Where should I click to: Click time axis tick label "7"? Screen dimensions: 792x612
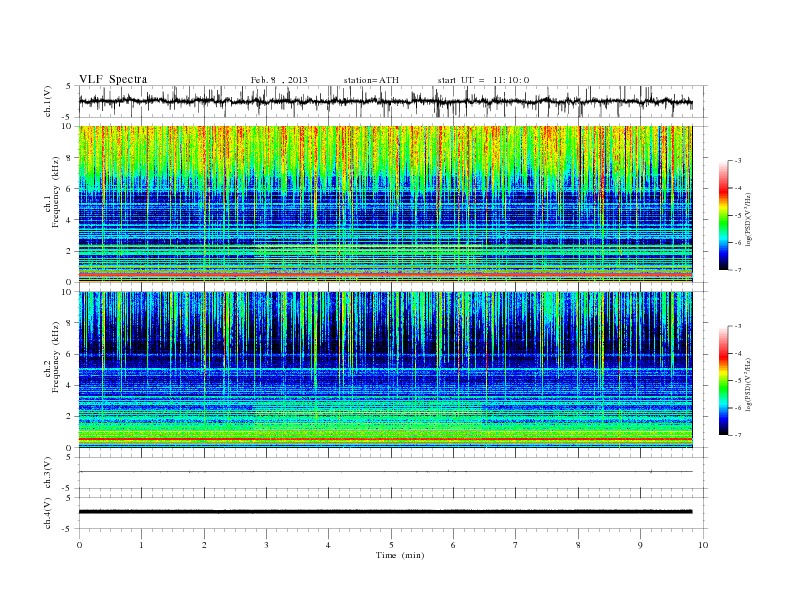516,545
